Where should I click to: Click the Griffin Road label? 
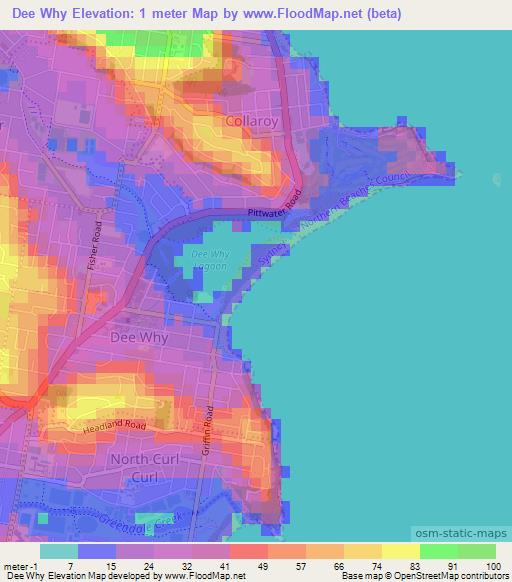(x=208, y=431)
